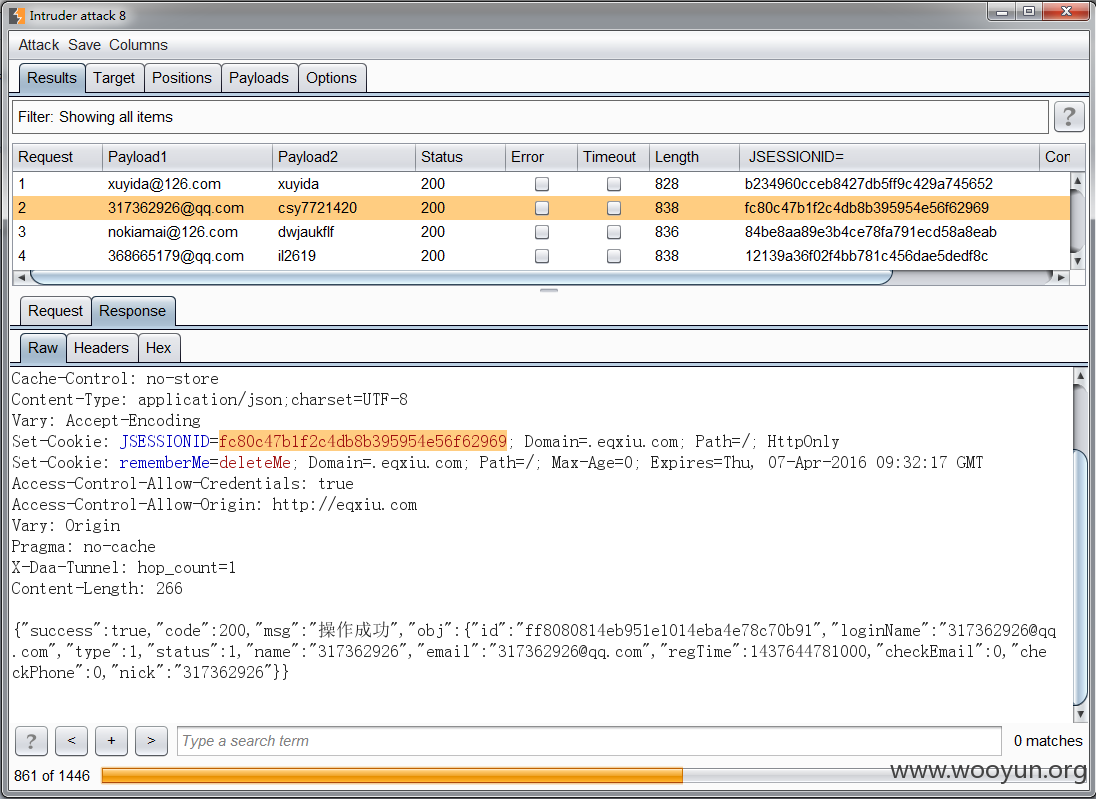Image resolution: width=1096 pixels, height=799 pixels.
Task: Sort by Status column header
Action: 461,157
